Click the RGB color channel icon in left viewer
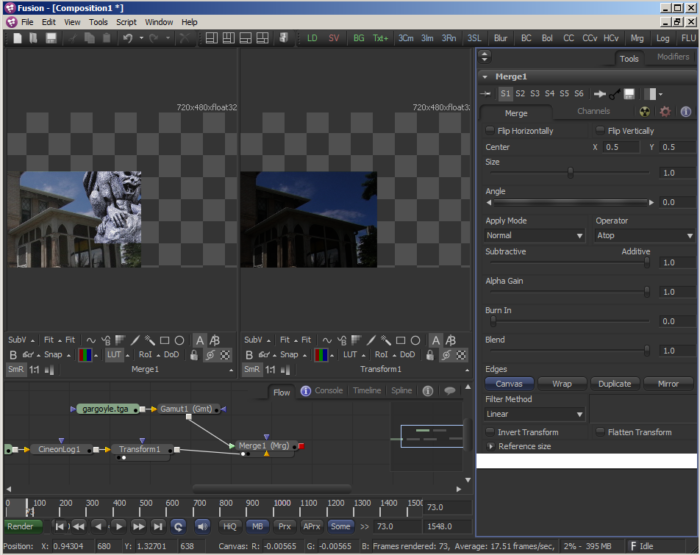The image size is (700, 555). [85, 355]
